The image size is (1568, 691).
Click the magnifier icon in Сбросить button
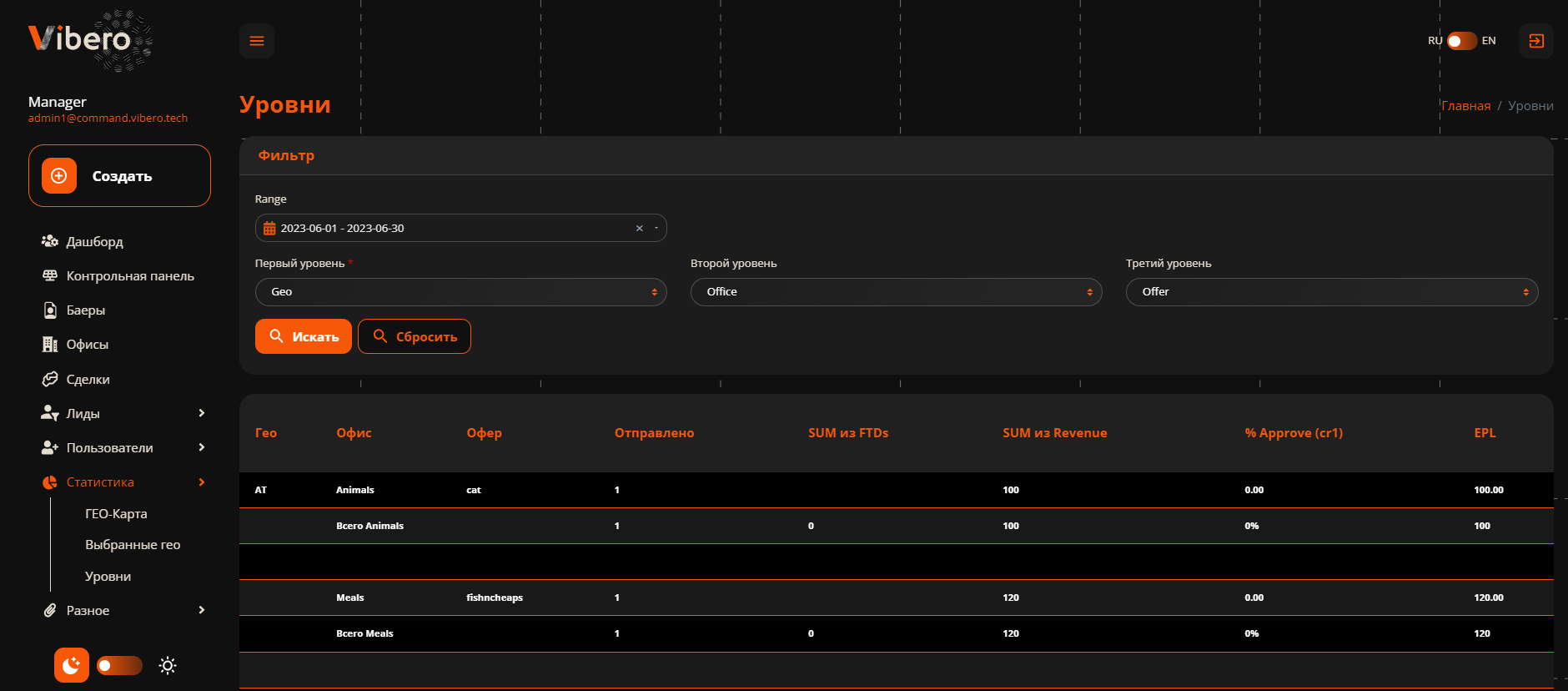[x=380, y=336]
